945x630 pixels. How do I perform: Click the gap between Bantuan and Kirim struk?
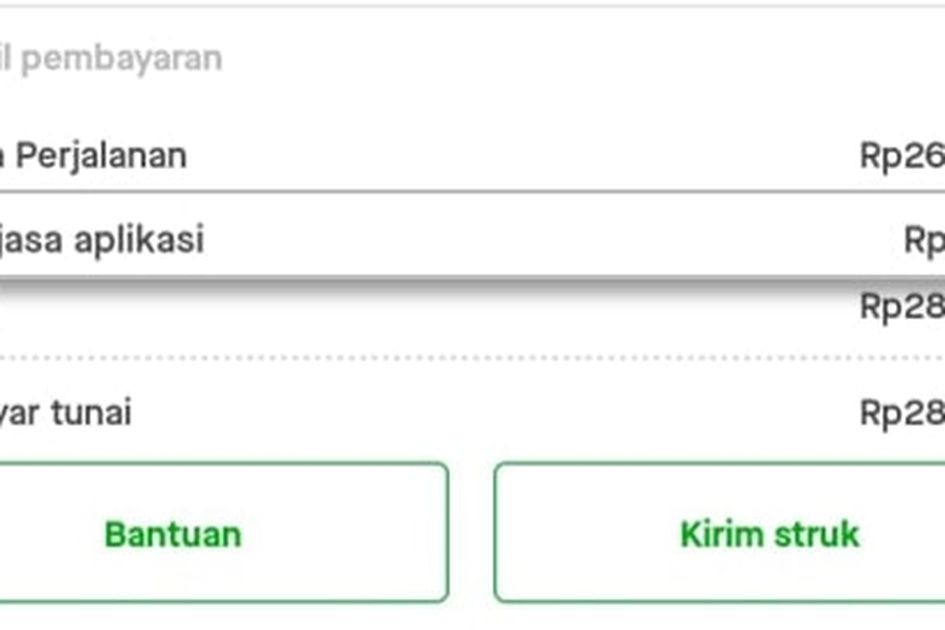click(x=471, y=534)
